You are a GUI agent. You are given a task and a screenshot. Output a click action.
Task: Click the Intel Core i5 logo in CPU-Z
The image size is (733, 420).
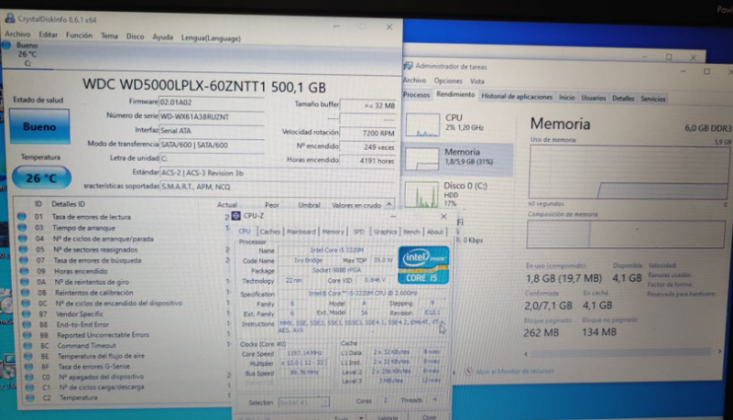click(423, 265)
